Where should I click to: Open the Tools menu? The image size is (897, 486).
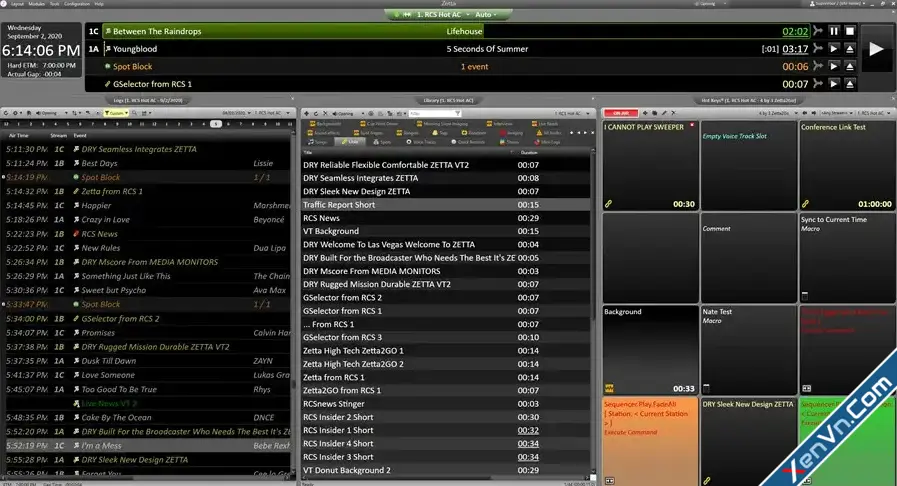(54, 3)
